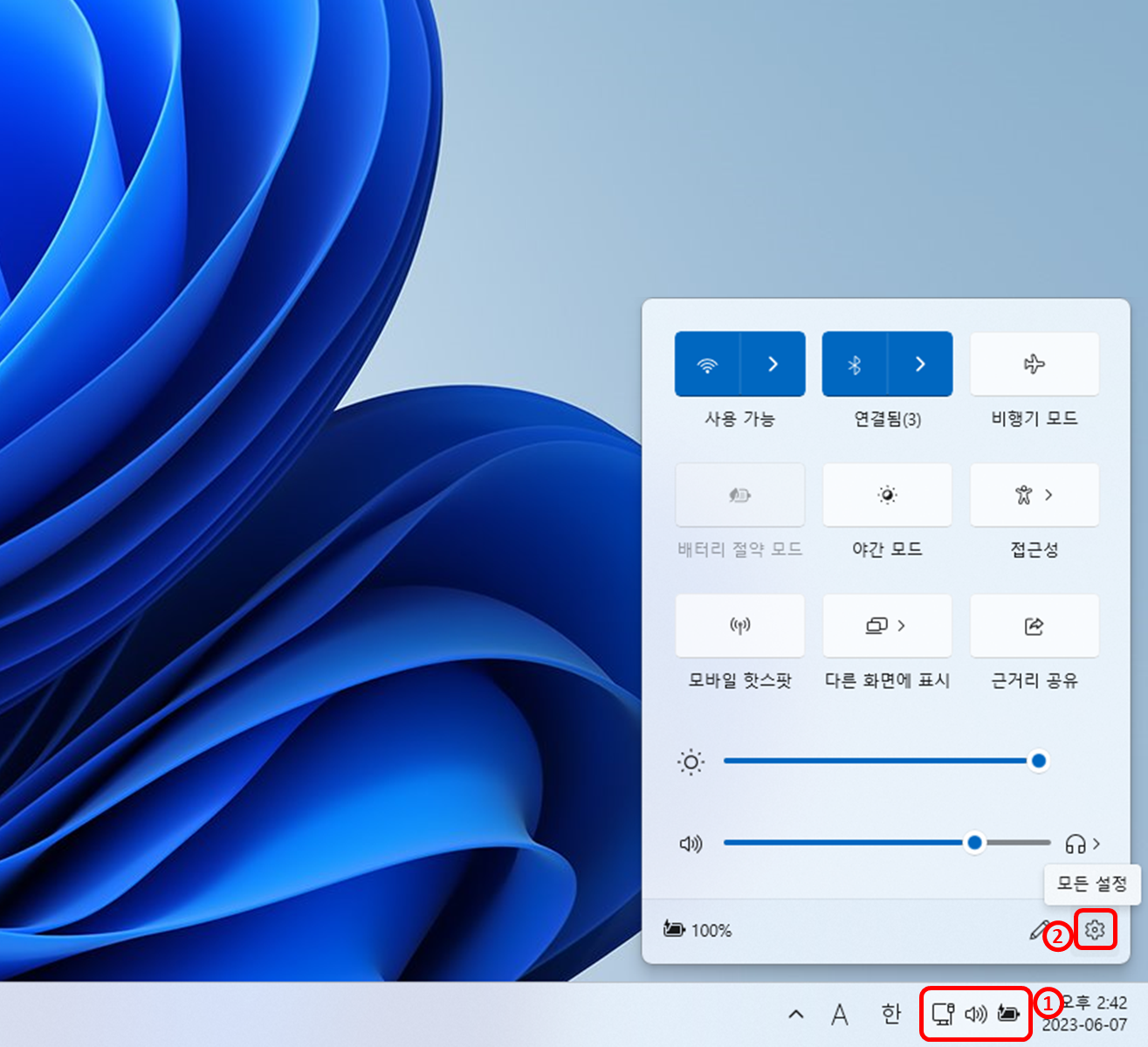Enable airplane mode (비행기 모드)
Image resolution: width=1148 pixels, height=1047 pixels.
pyautogui.click(x=1035, y=364)
